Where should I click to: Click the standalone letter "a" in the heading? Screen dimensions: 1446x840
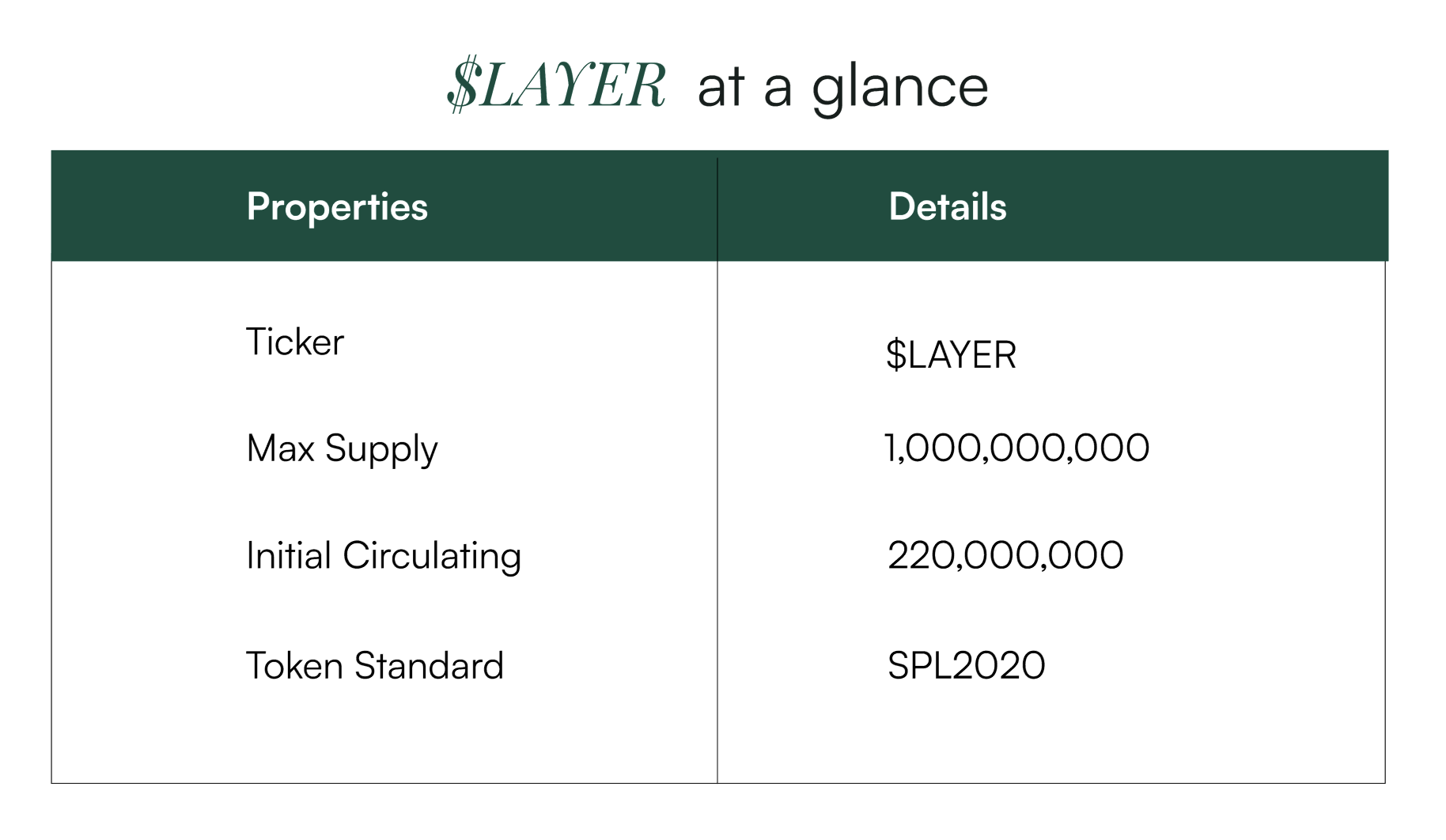[778, 91]
